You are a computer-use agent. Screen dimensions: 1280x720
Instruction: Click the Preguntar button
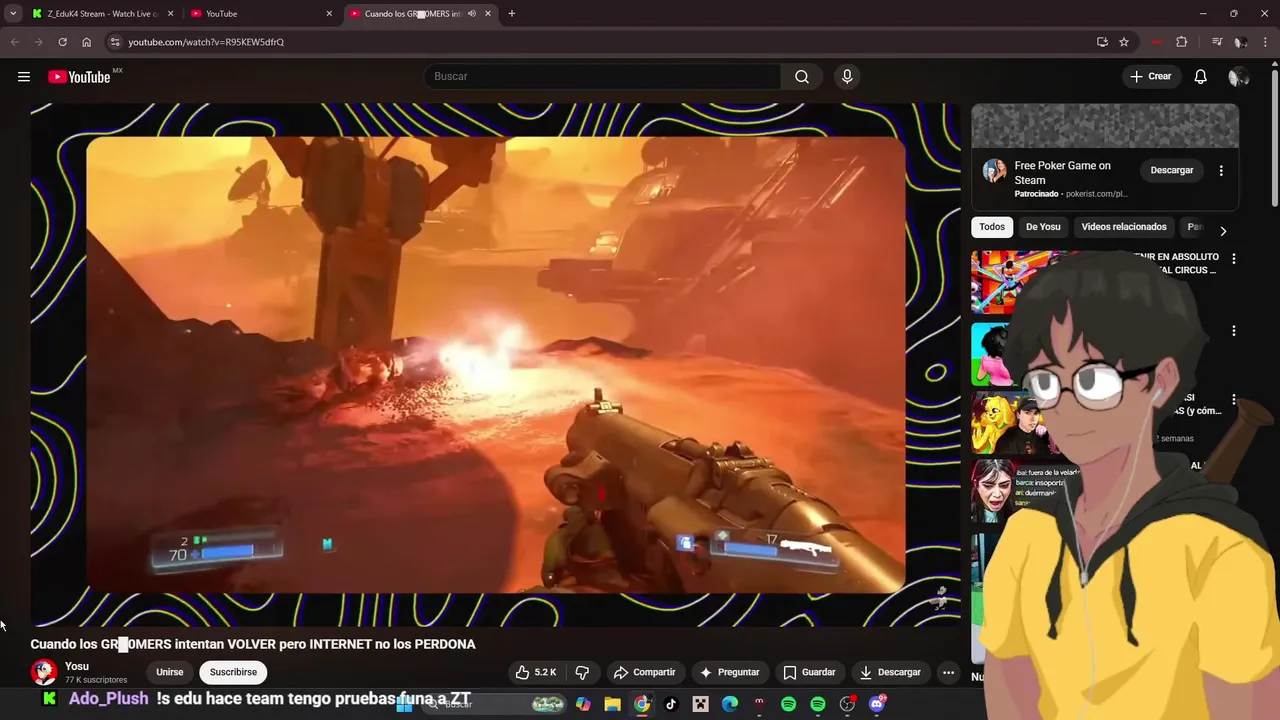point(730,672)
